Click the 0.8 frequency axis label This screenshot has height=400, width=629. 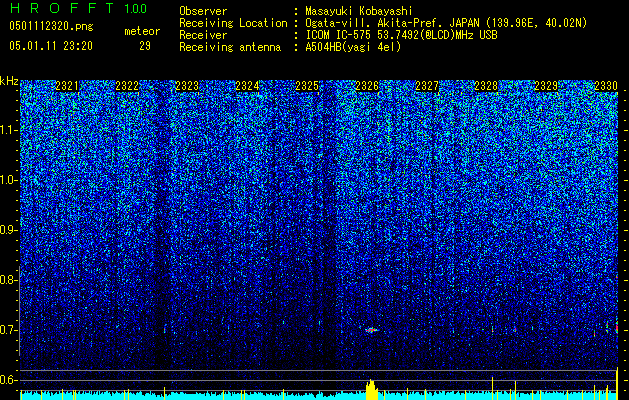click(x=8, y=280)
